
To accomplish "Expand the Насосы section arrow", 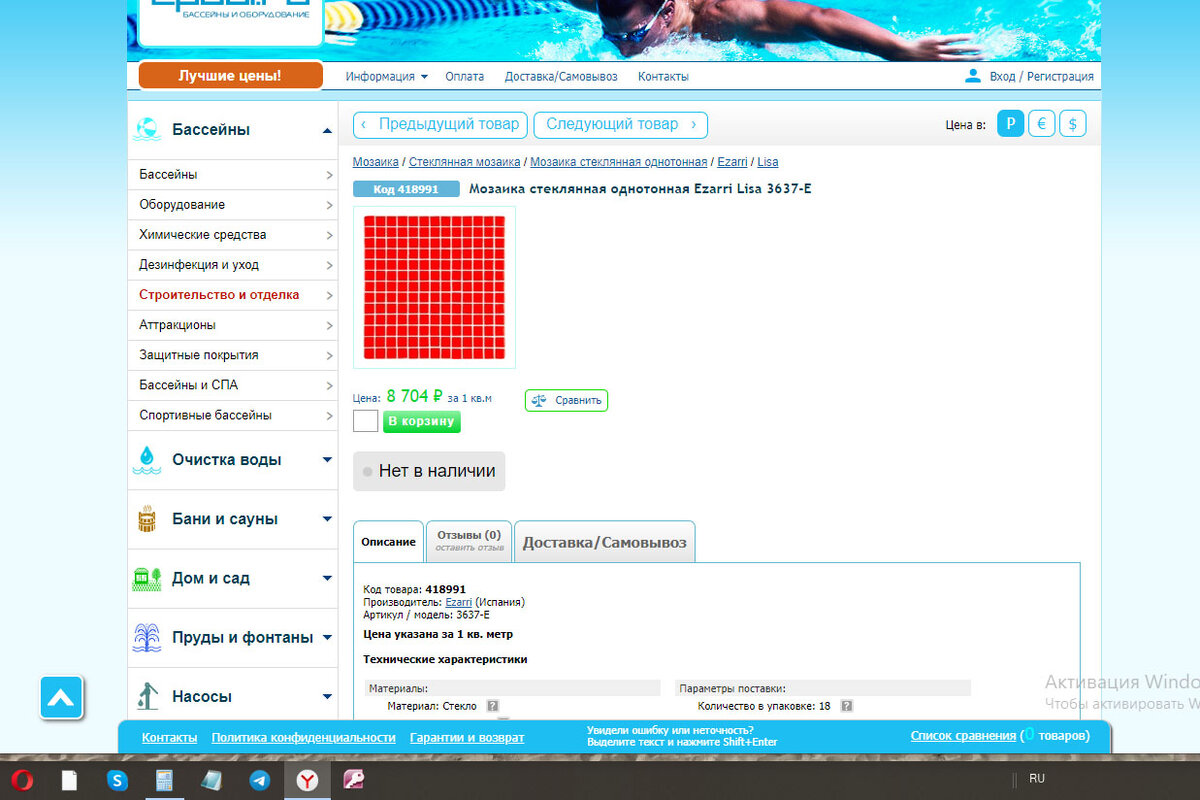I will click(x=327, y=696).
